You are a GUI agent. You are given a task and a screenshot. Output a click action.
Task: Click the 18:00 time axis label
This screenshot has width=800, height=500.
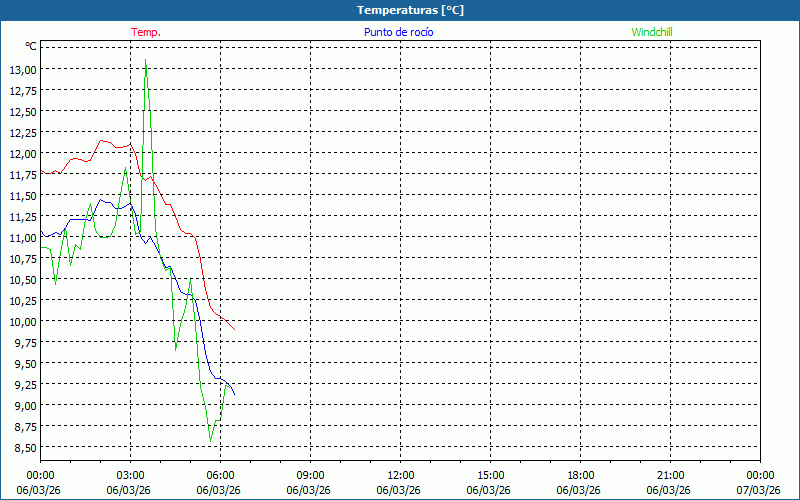(x=580, y=475)
